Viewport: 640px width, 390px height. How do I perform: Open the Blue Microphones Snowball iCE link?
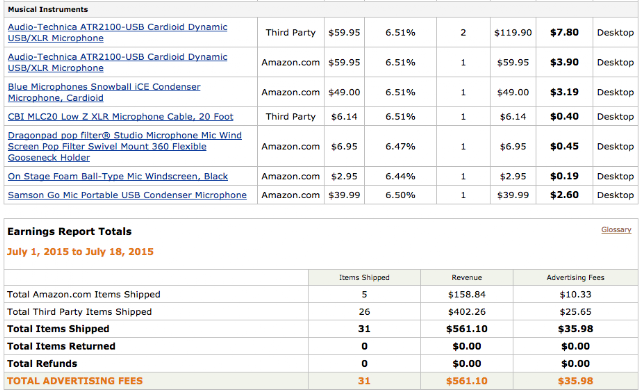104,92
